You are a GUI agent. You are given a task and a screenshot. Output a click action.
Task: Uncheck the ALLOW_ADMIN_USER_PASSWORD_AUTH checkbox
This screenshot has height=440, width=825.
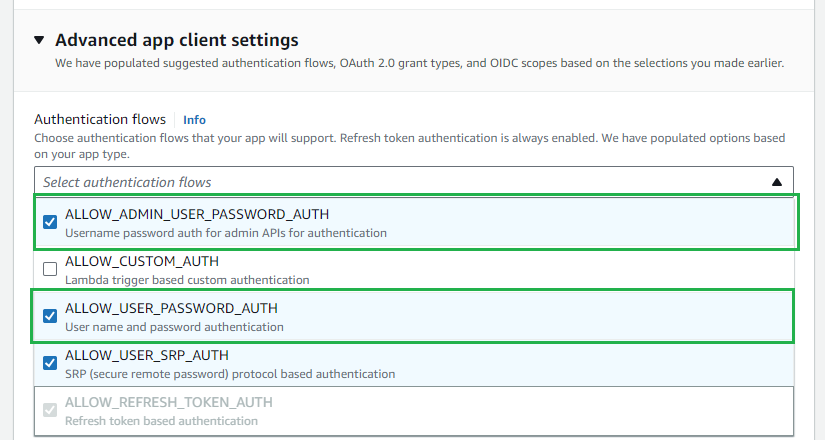[50, 222]
